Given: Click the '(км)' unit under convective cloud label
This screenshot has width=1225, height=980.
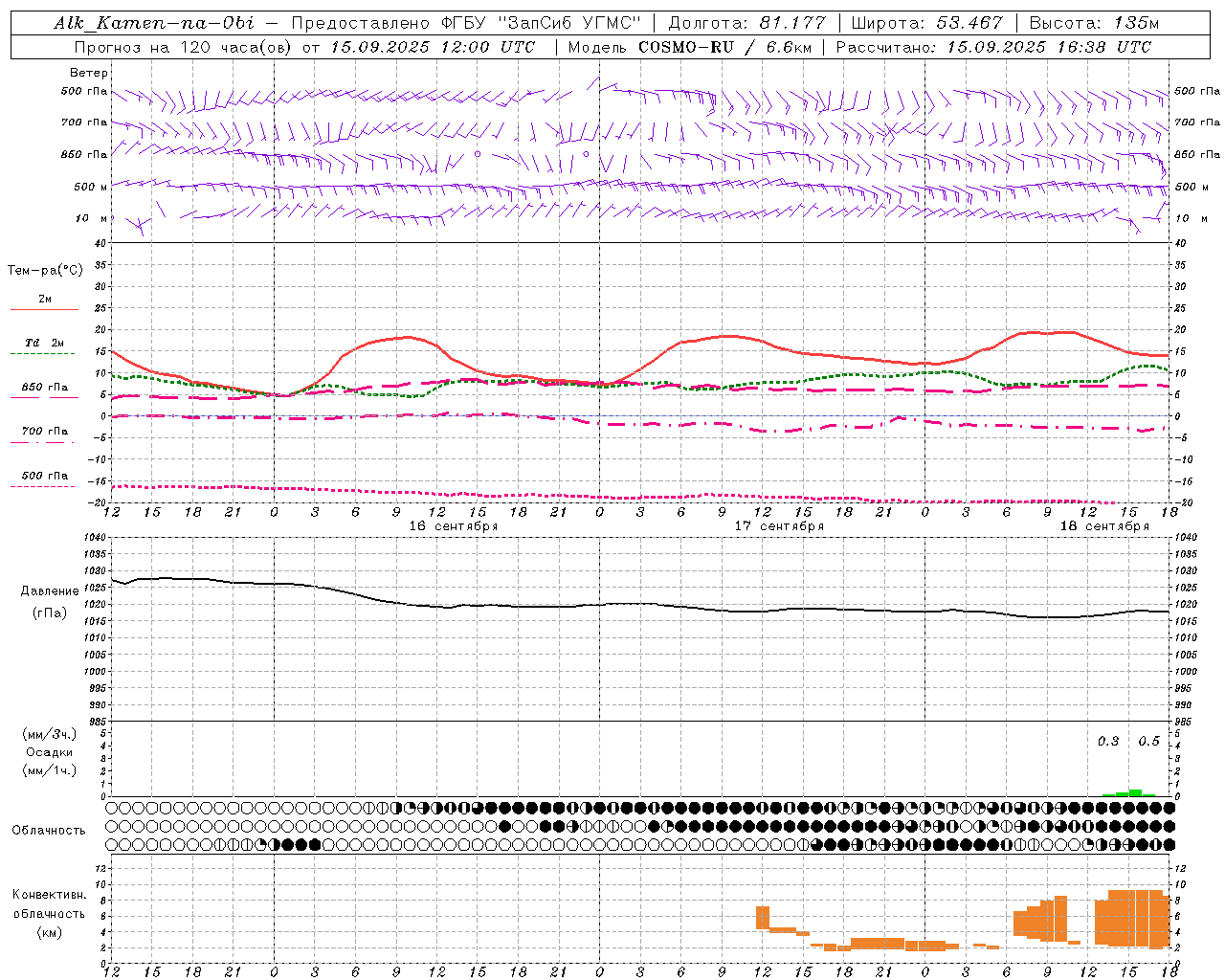Looking at the screenshot, I should [x=49, y=932].
